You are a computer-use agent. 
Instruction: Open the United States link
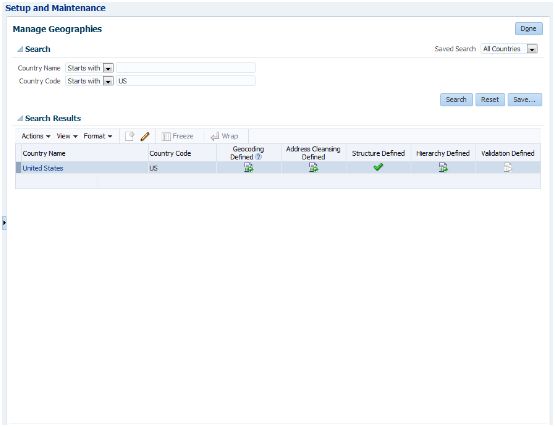pyautogui.click(x=43, y=168)
